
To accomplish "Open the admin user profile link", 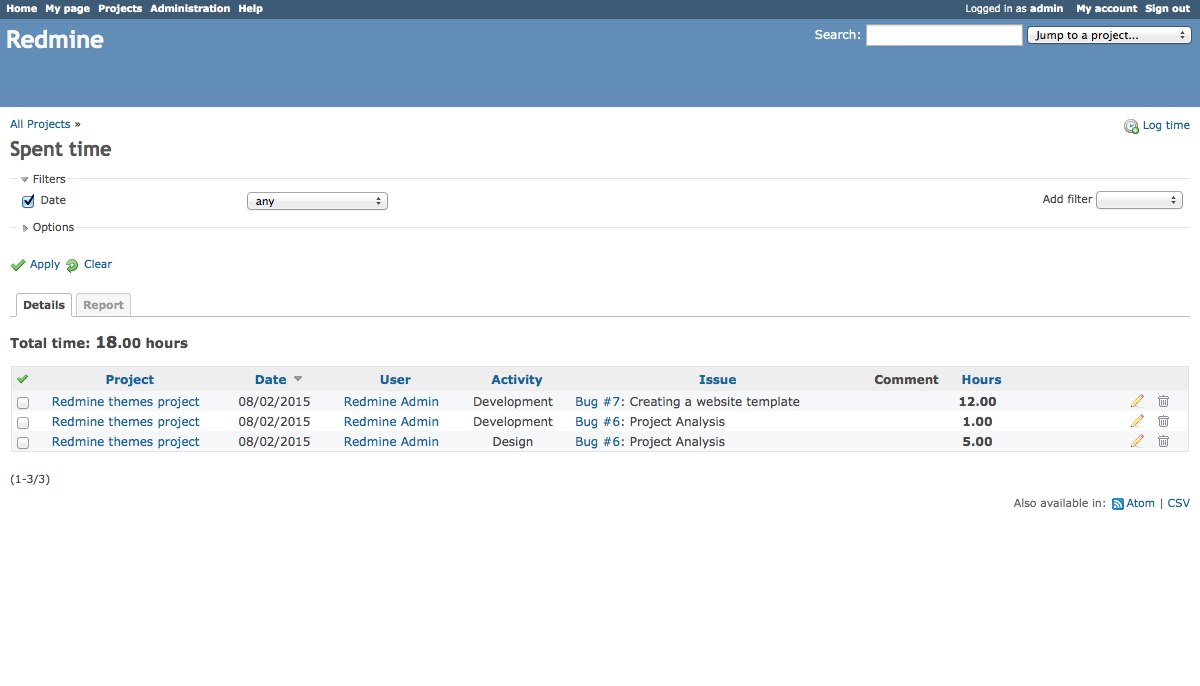I will [x=1047, y=8].
